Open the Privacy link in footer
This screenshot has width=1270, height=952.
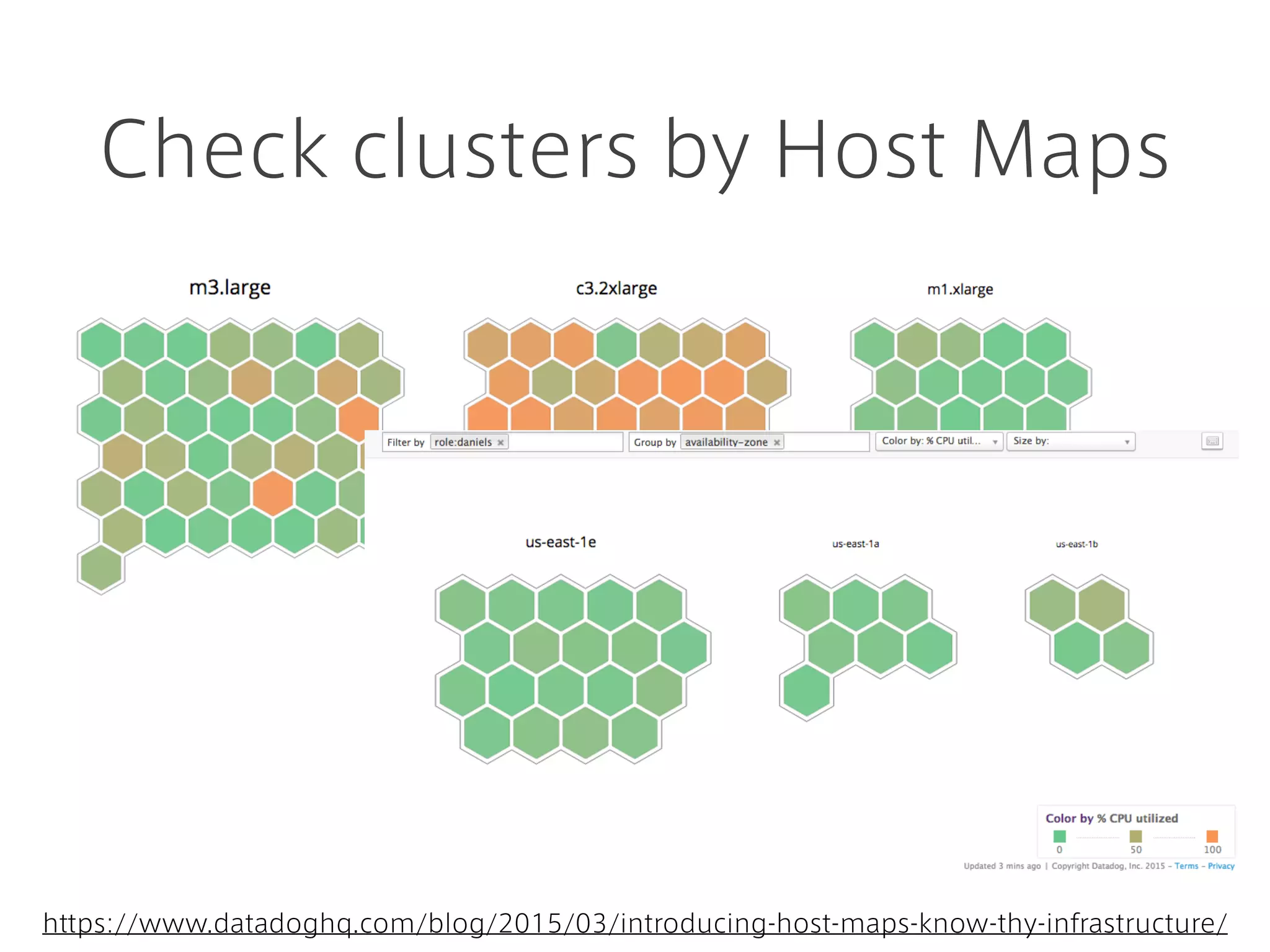(1220, 866)
